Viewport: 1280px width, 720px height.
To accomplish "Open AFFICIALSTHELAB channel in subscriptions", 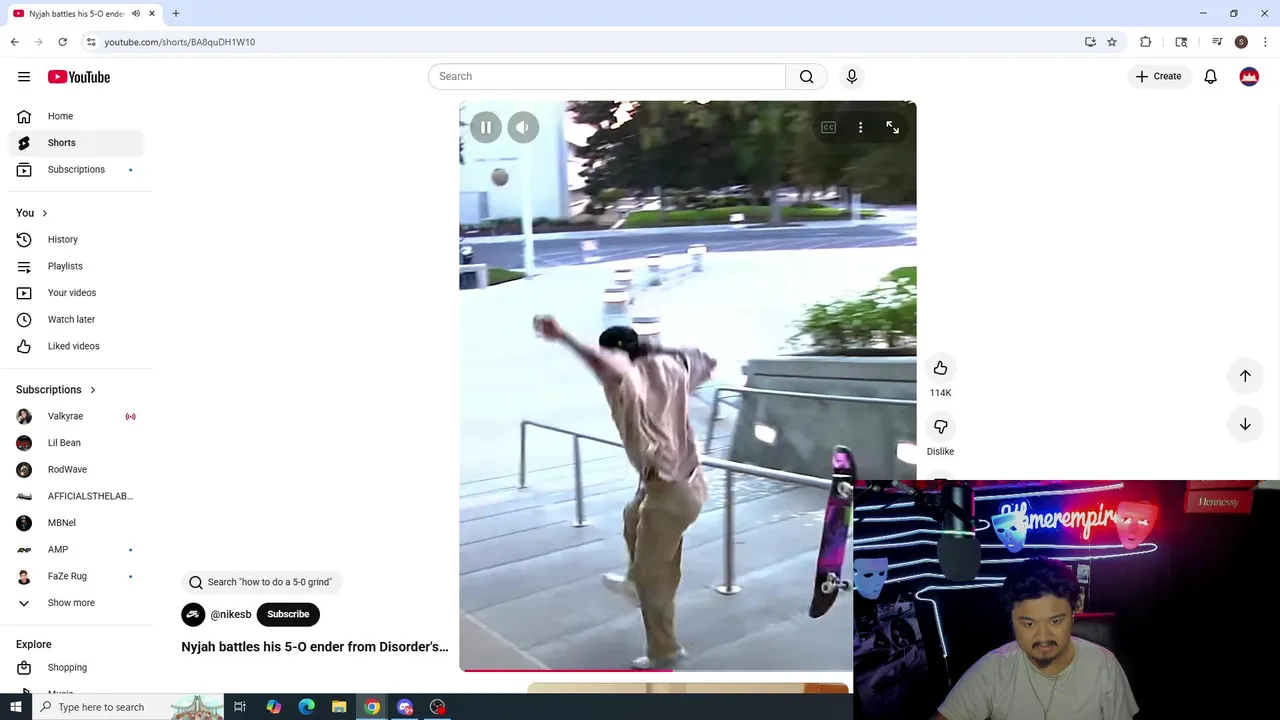I will 76,496.
